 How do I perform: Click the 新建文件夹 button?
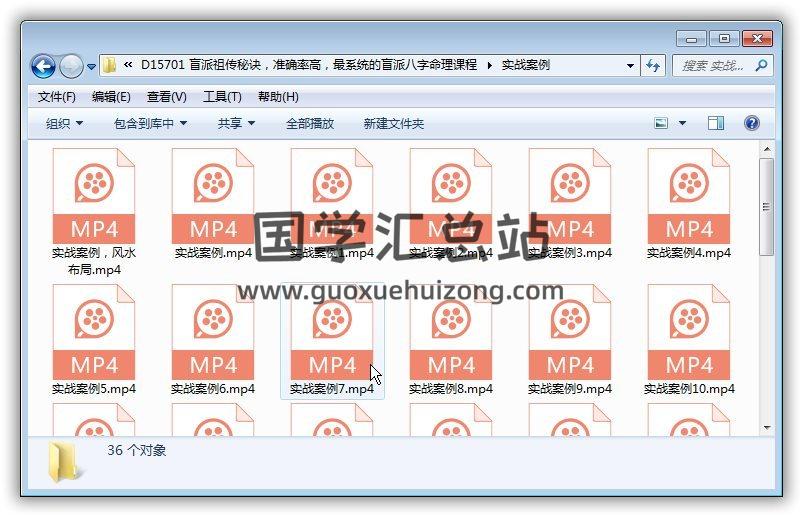(x=394, y=123)
